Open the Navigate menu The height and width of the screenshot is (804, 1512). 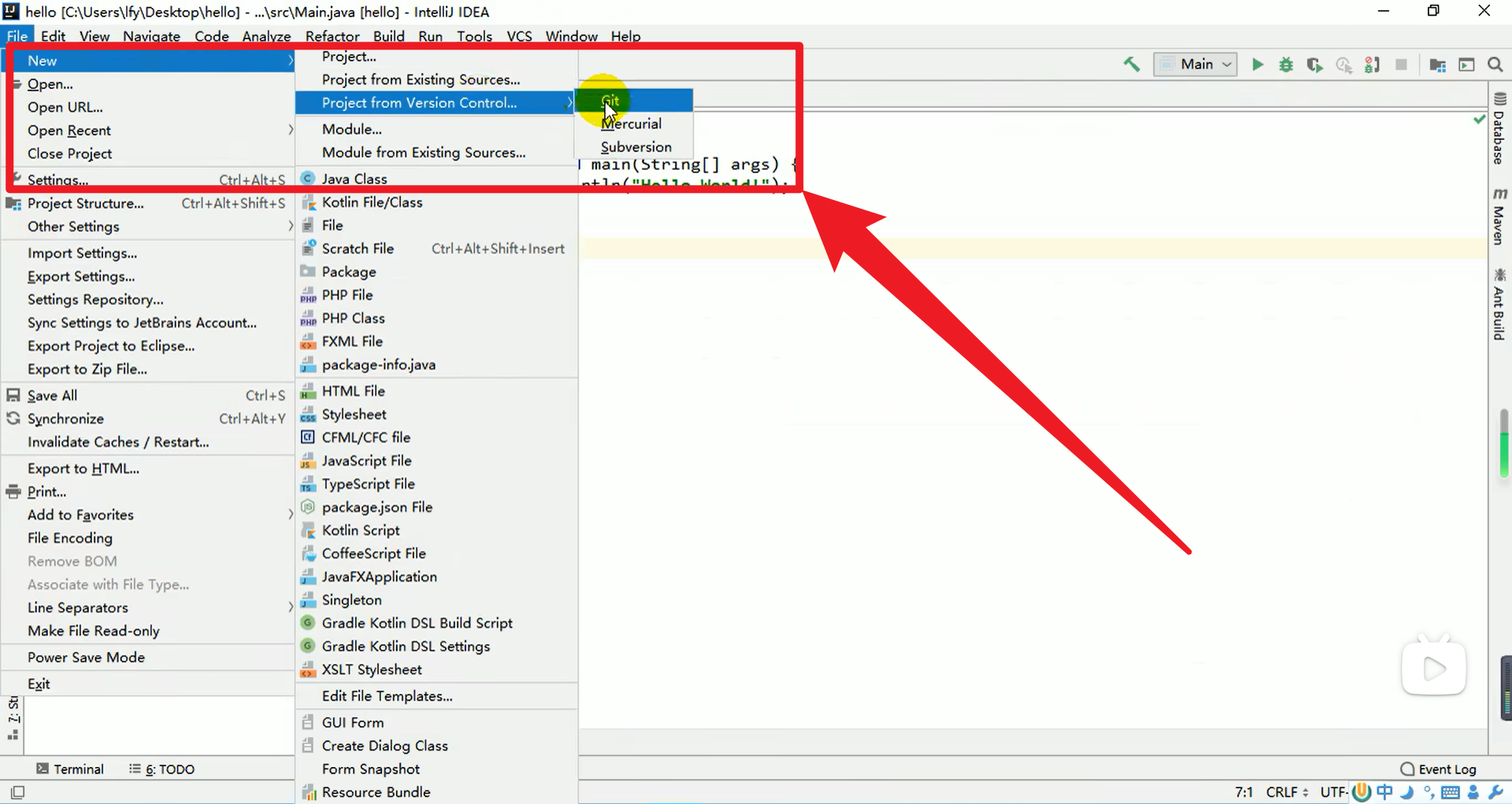(x=151, y=36)
